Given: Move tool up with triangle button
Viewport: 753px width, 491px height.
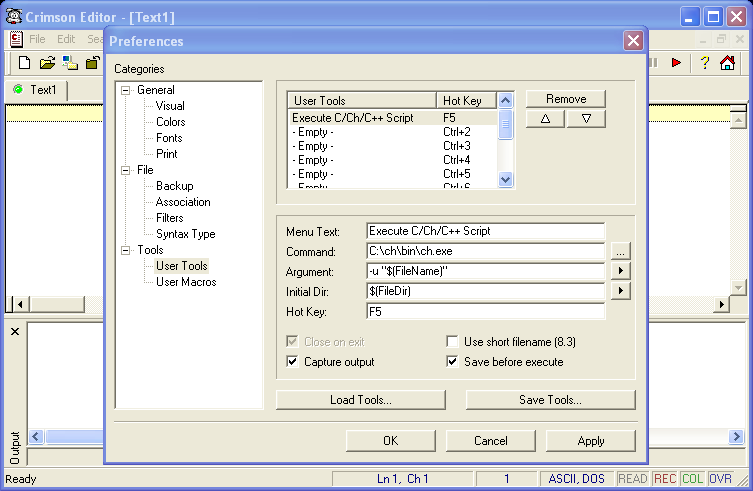Looking at the screenshot, I should pyautogui.click(x=545, y=119).
